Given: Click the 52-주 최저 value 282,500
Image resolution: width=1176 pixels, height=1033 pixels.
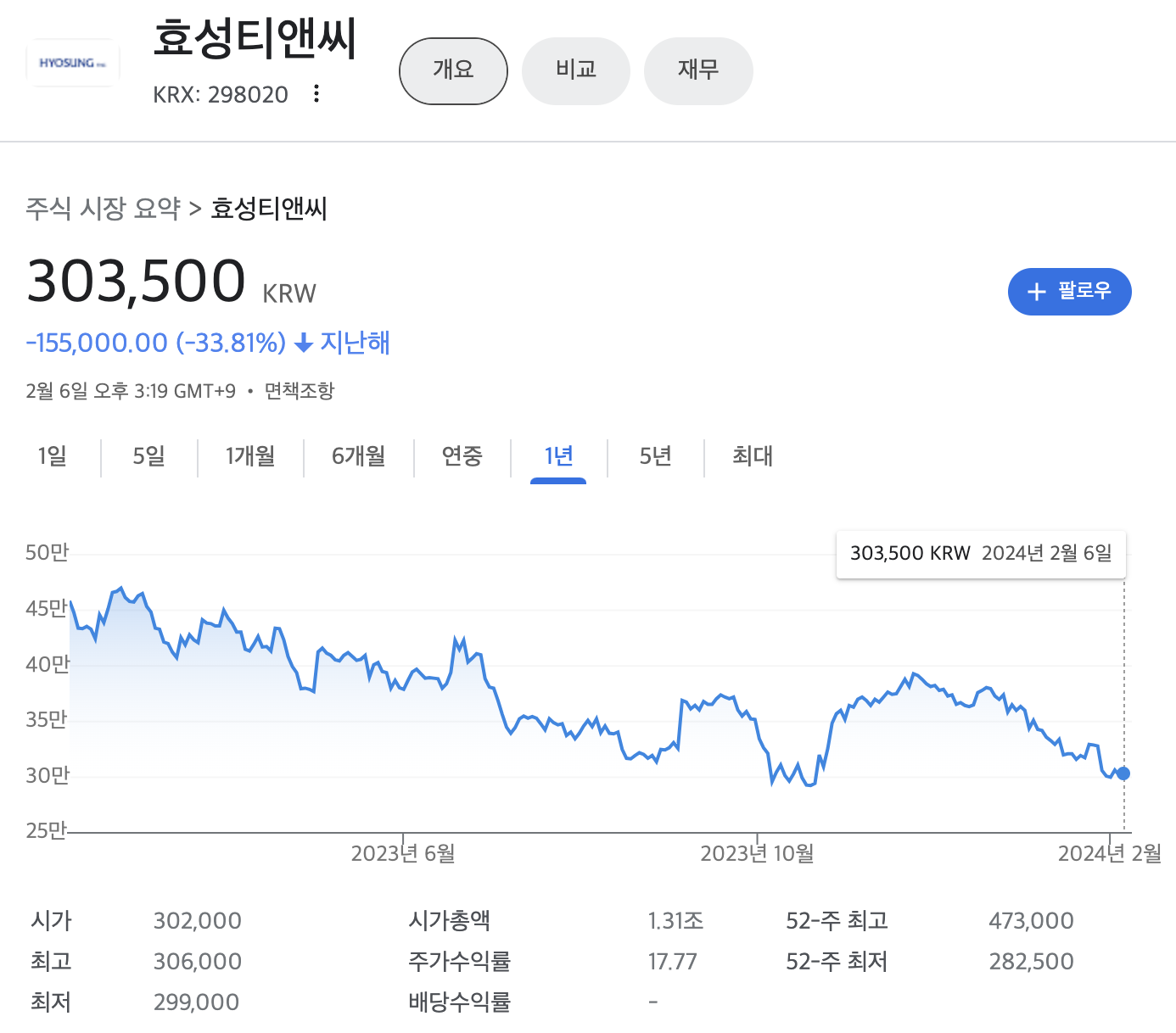Looking at the screenshot, I should (x=1031, y=962).
